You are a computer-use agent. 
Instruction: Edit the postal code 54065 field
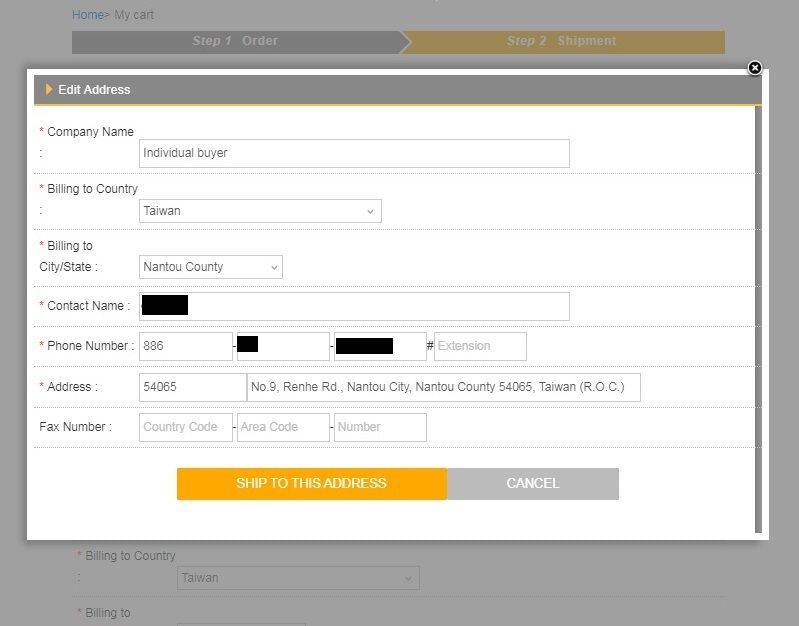192,387
